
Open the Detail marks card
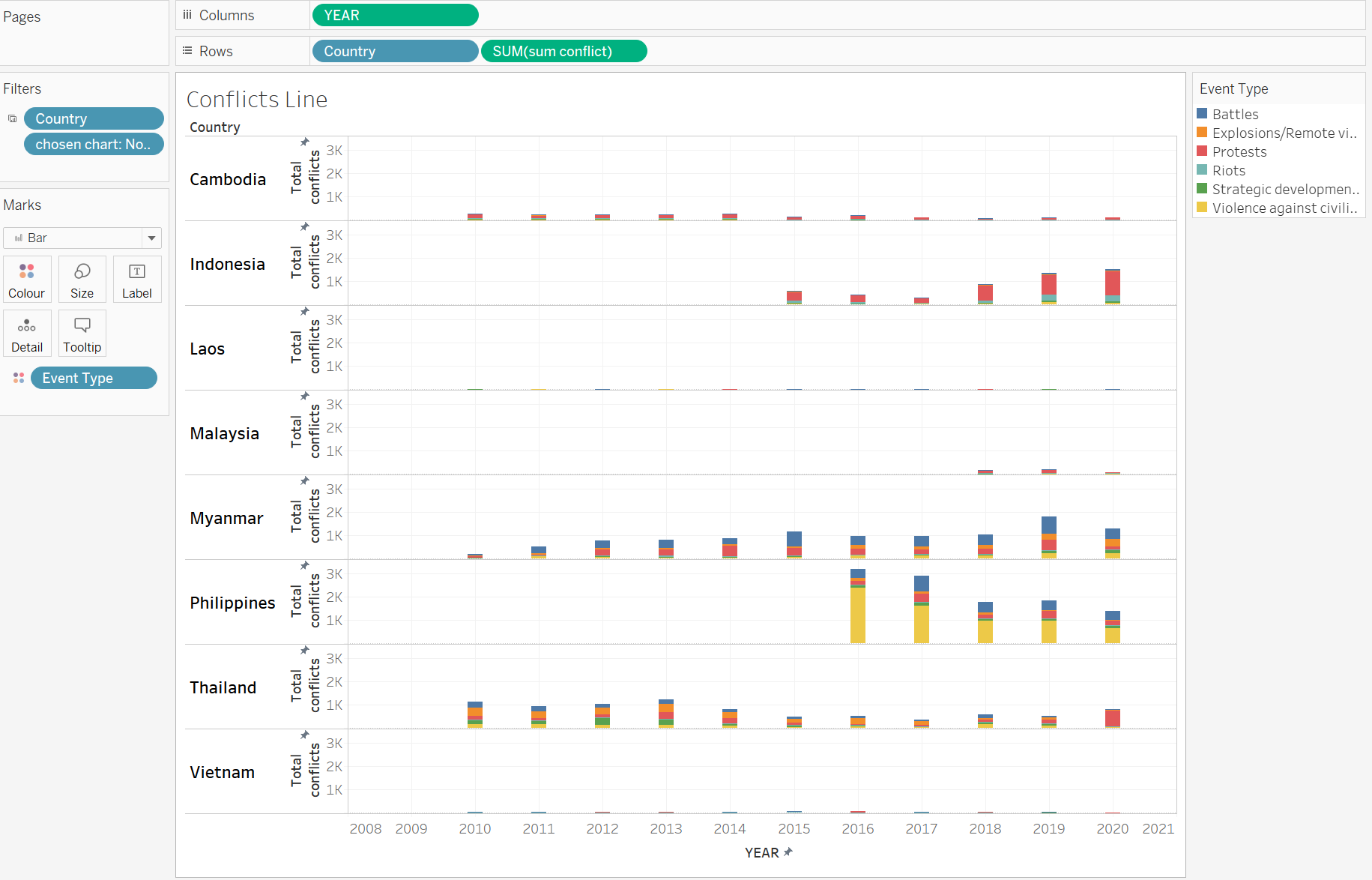click(x=27, y=333)
